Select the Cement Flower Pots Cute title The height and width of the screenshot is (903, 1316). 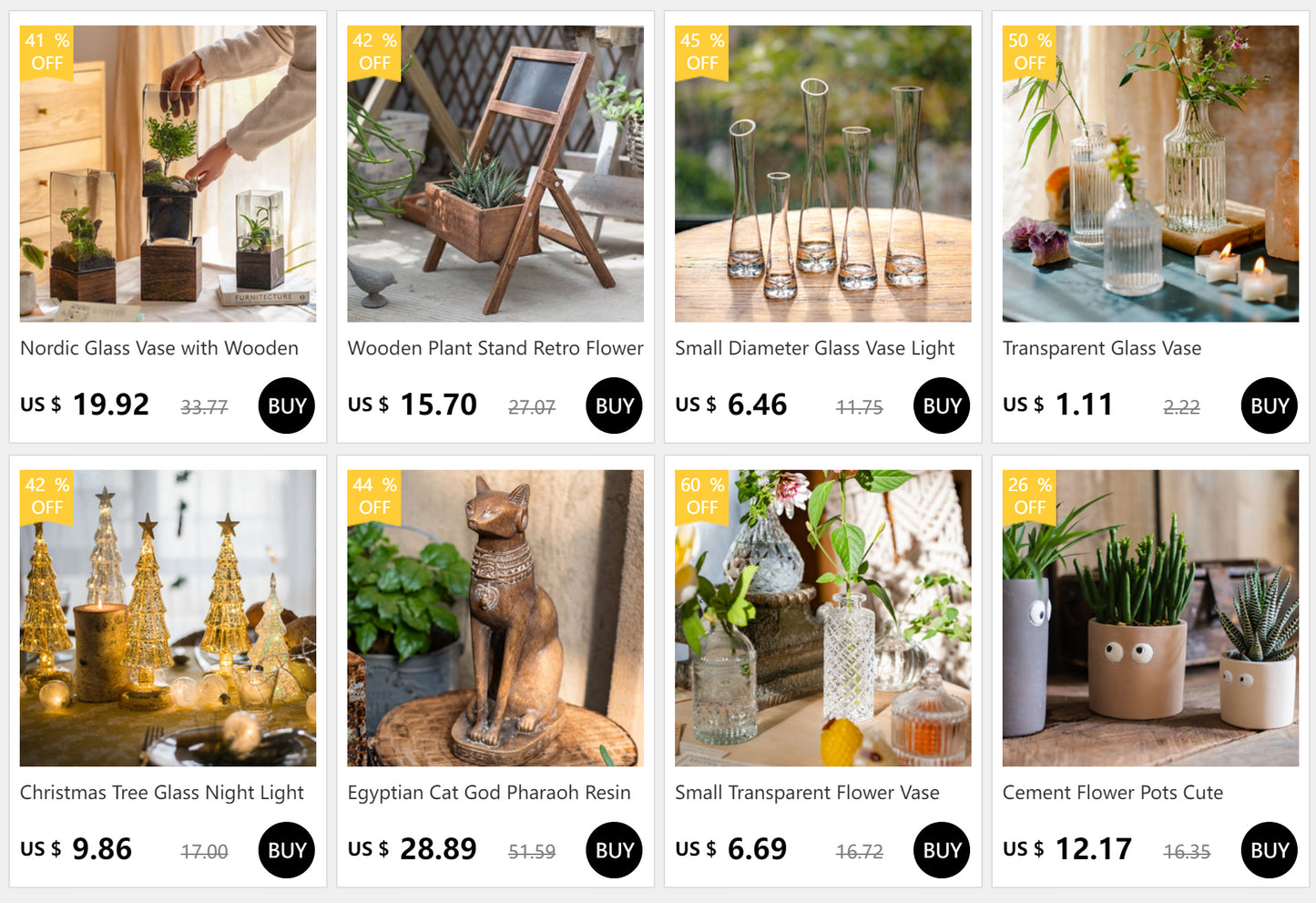1113,793
